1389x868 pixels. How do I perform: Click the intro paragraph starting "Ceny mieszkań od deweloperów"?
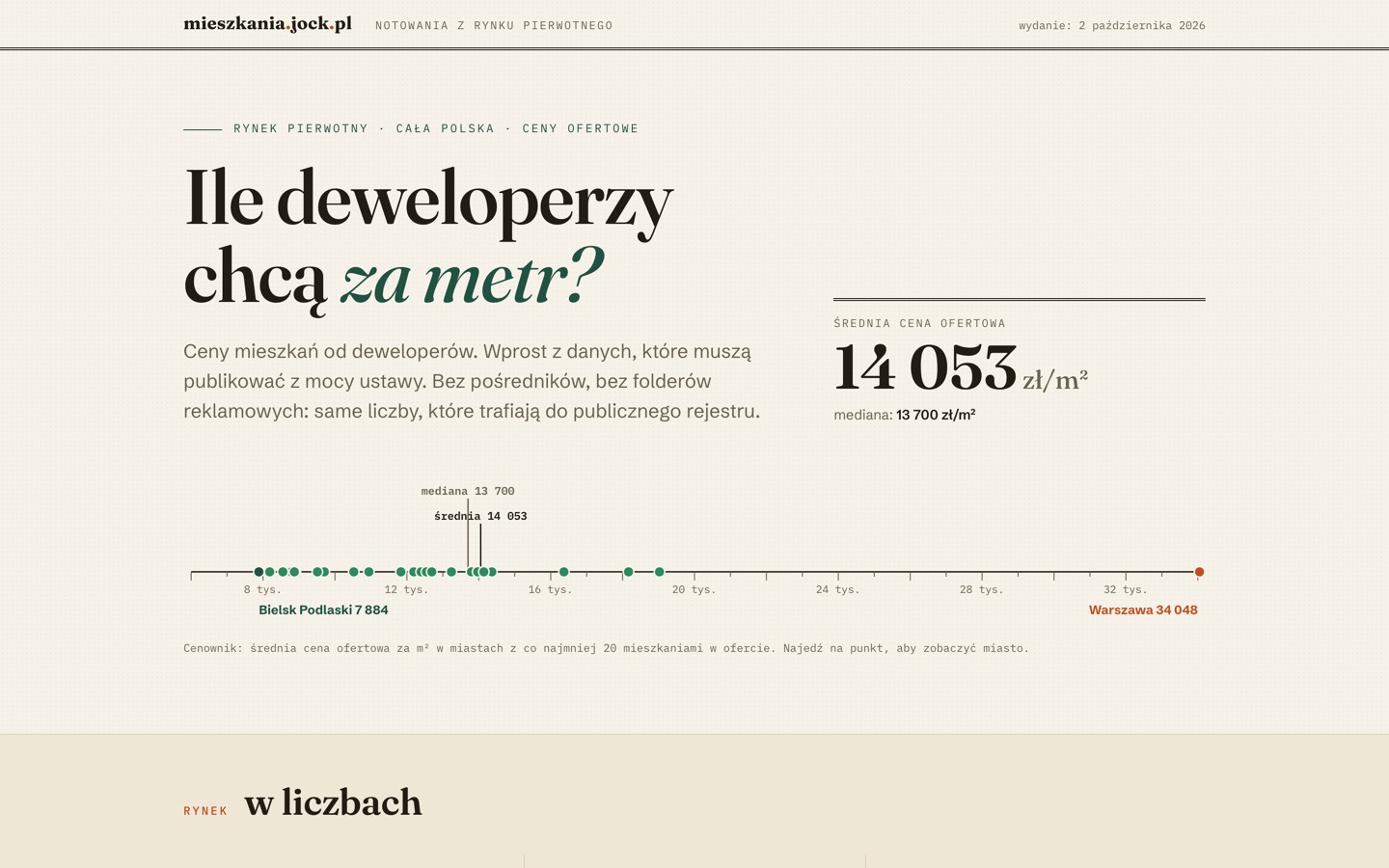[x=472, y=381]
